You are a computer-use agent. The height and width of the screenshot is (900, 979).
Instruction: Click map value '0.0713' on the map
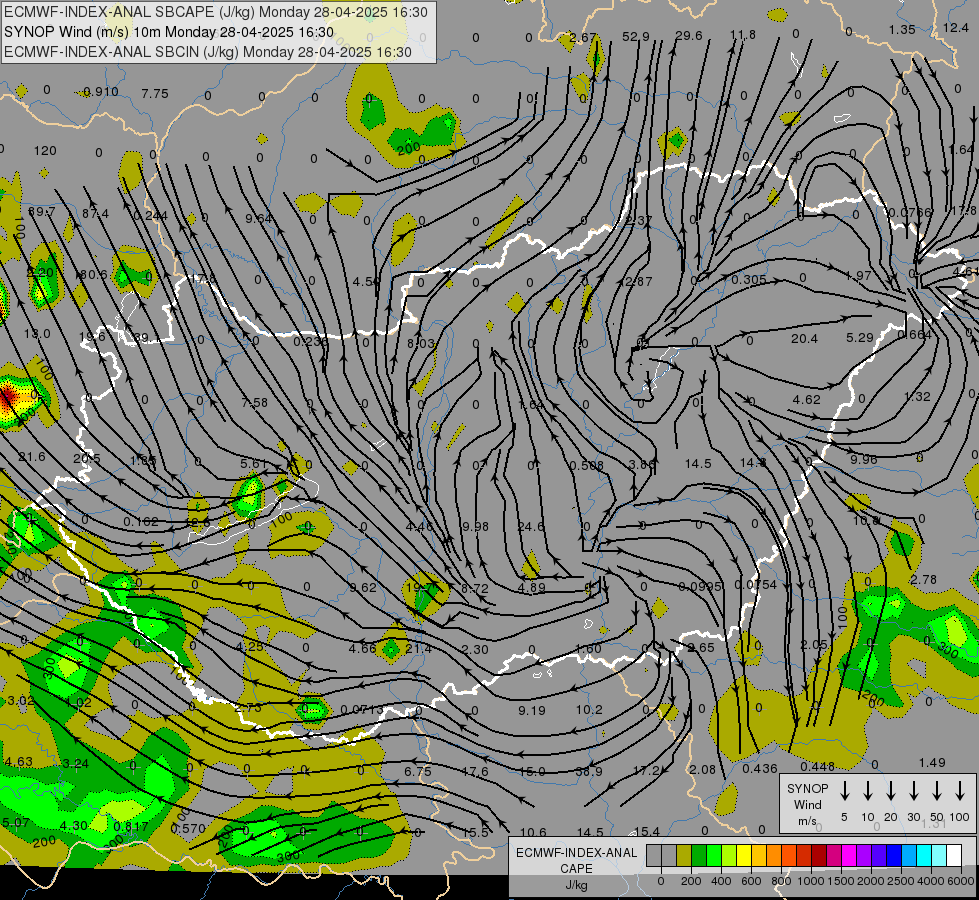pyautogui.click(x=362, y=710)
